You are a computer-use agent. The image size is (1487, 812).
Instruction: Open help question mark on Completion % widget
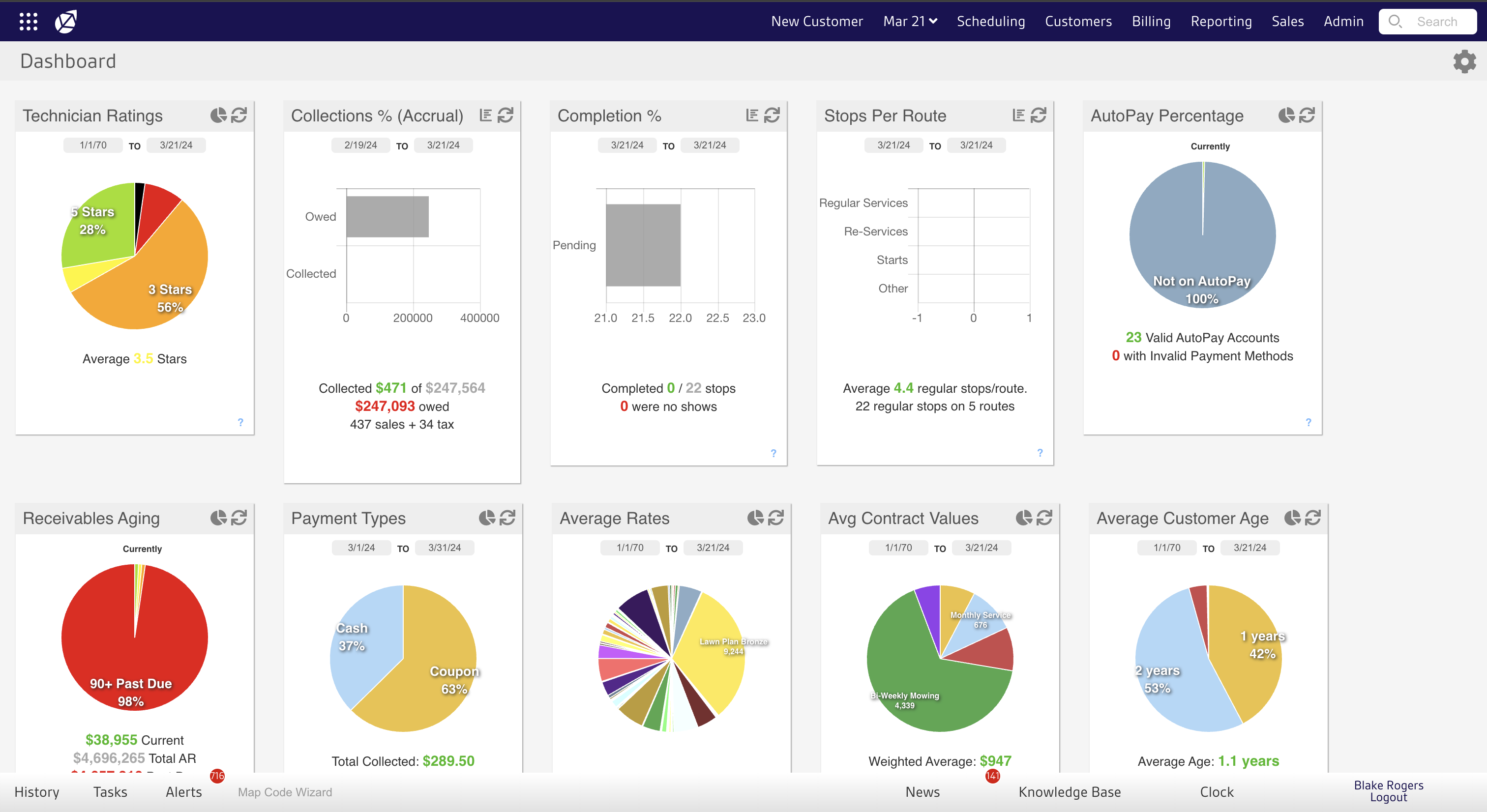pyautogui.click(x=773, y=453)
